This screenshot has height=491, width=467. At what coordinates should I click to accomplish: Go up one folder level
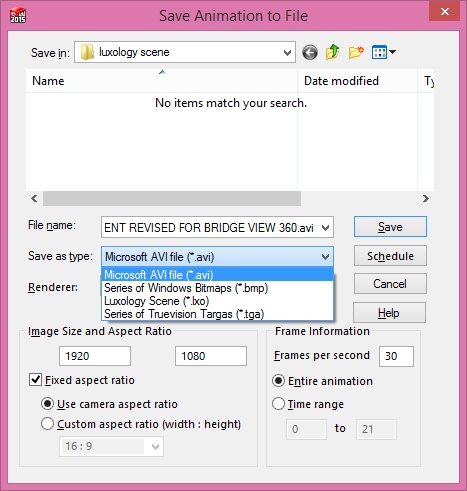tap(332, 52)
